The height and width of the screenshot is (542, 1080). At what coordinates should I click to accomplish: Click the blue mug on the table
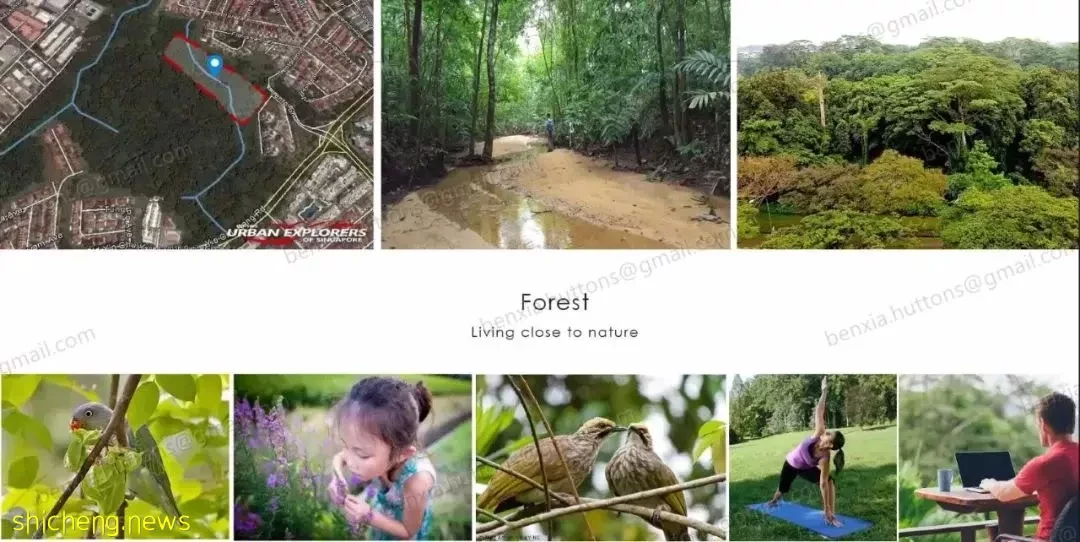(x=945, y=479)
